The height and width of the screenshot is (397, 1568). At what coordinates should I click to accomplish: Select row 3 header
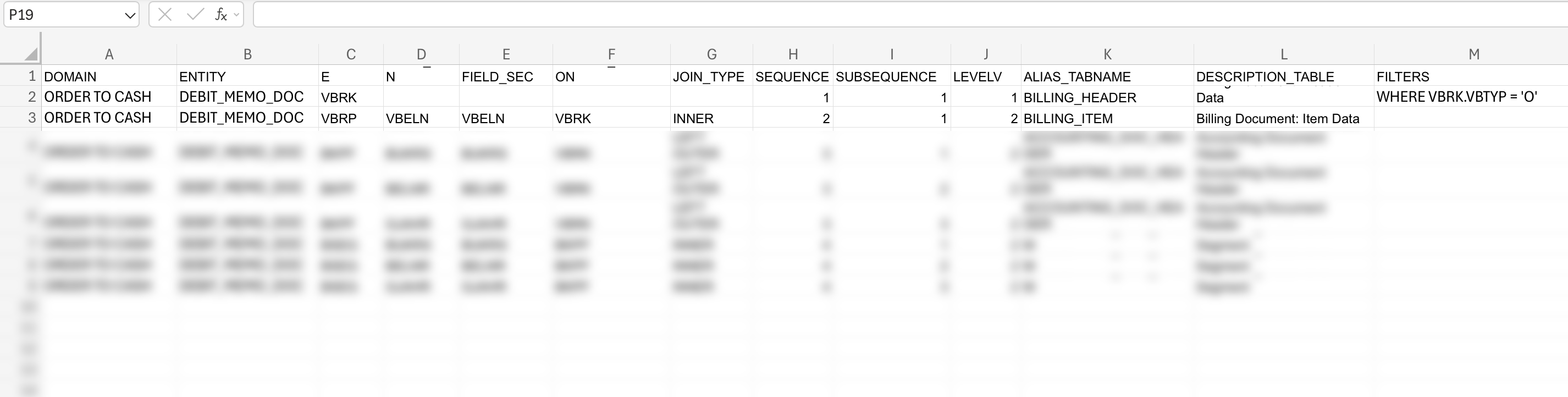(32, 118)
